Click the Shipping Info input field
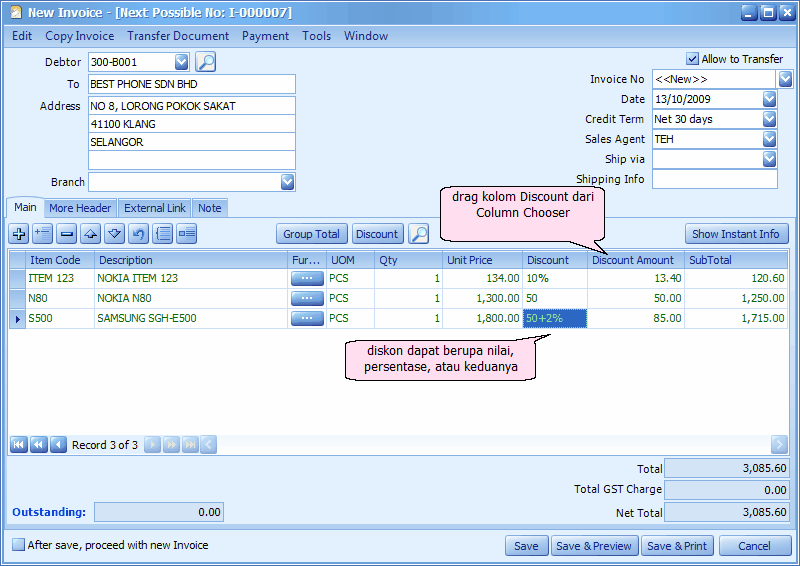The height and width of the screenshot is (566, 800). (714, 179)
